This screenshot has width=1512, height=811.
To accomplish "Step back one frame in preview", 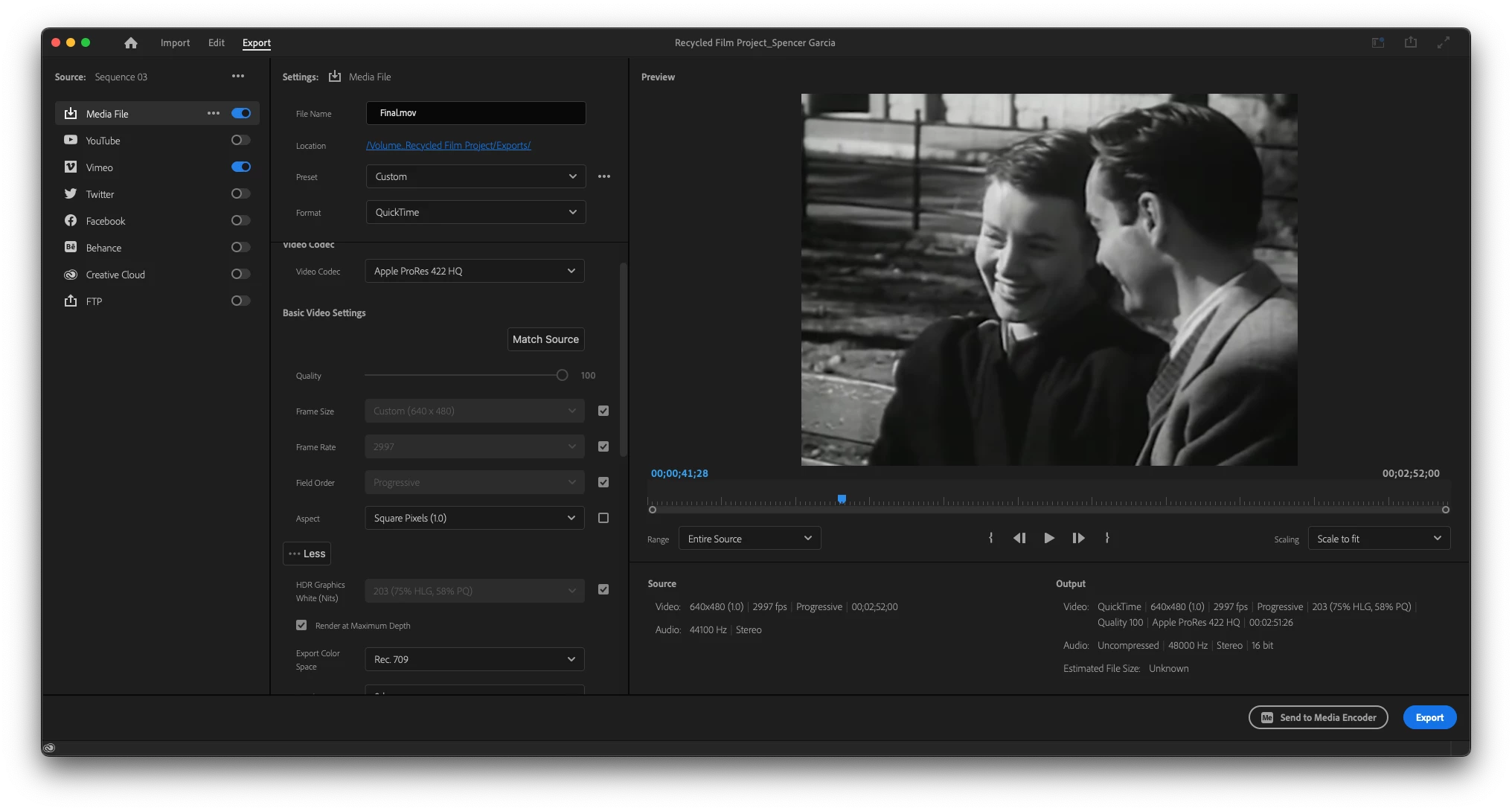I will click(x=1019, y=538).
